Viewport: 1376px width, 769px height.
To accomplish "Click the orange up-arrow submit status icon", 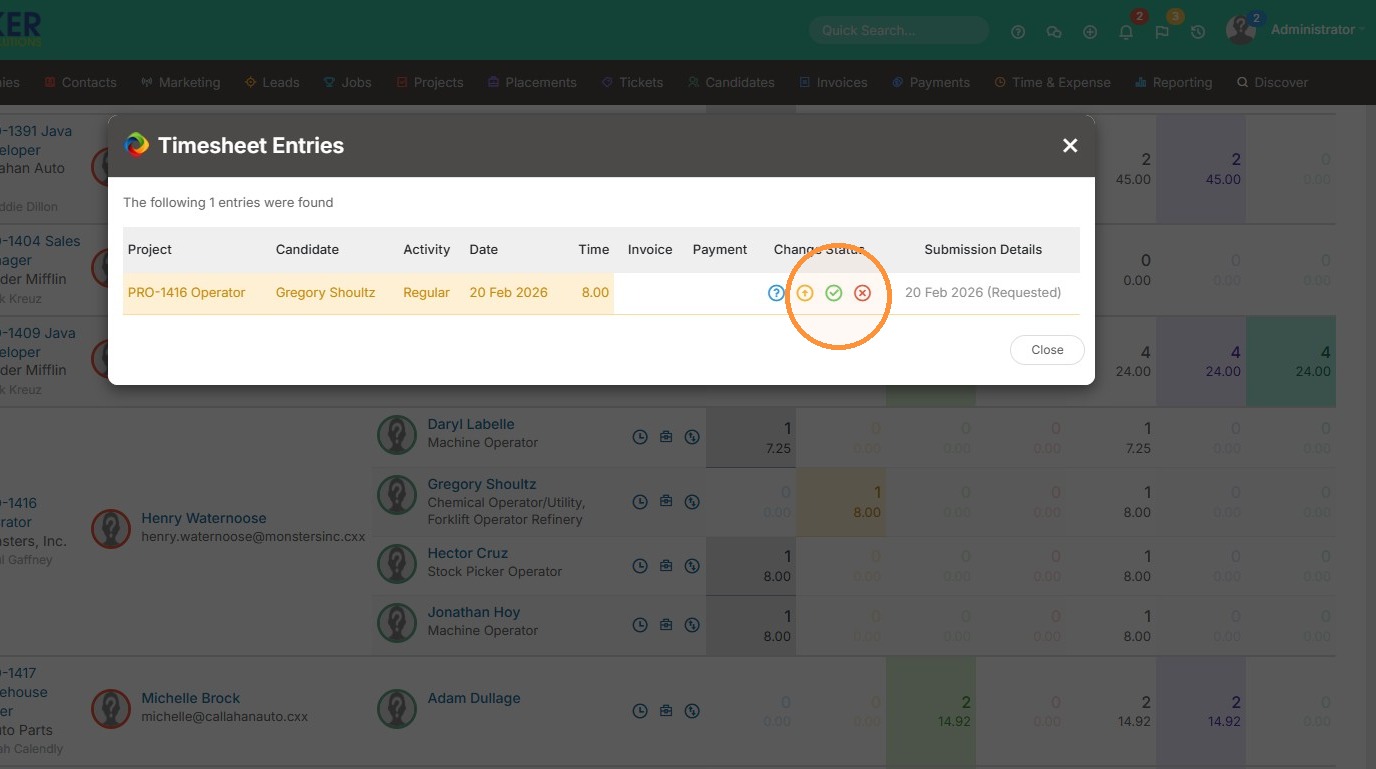I will (x=805, y=293).
